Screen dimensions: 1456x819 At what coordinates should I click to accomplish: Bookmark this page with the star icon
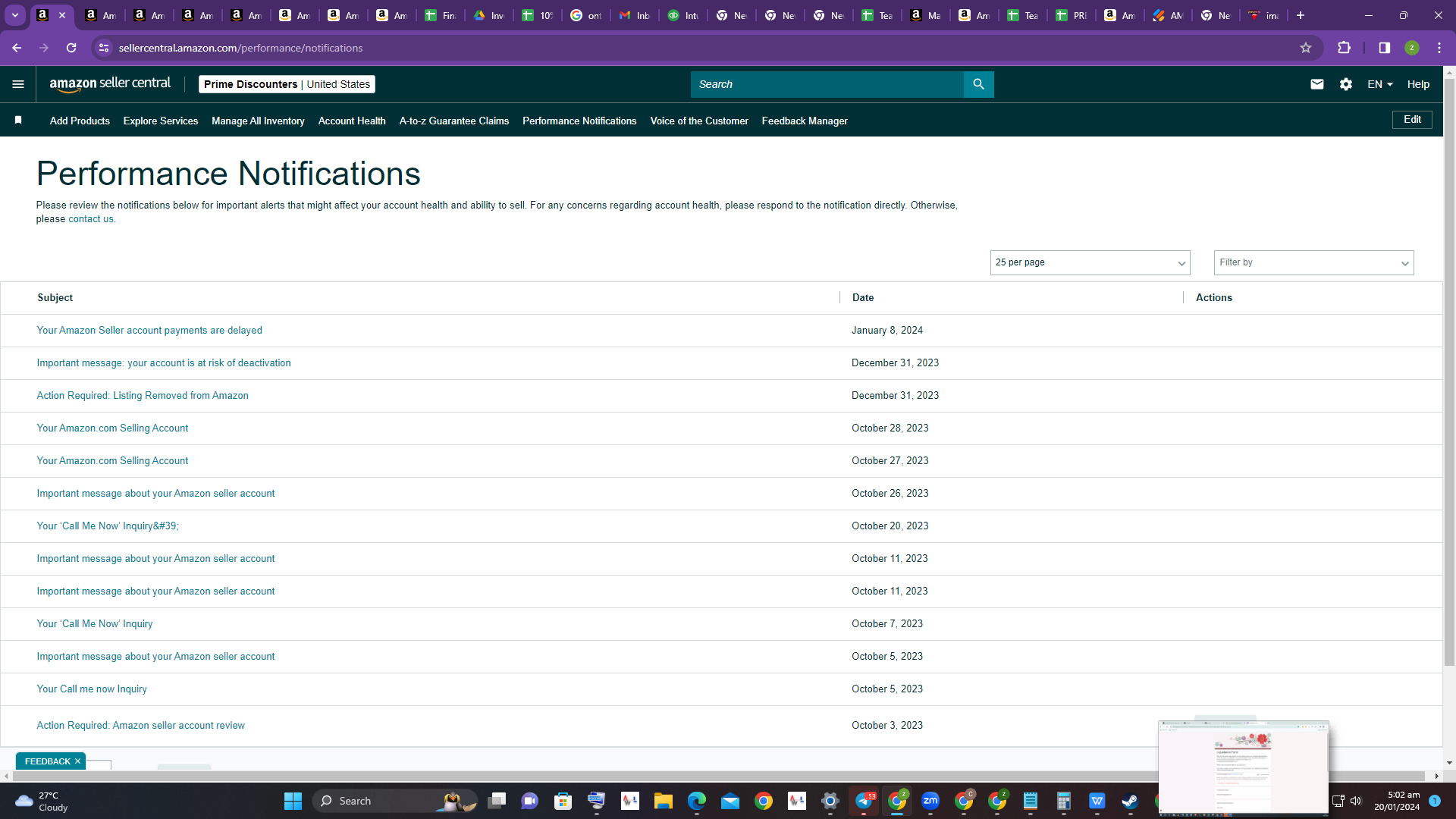click(1306, 48)
